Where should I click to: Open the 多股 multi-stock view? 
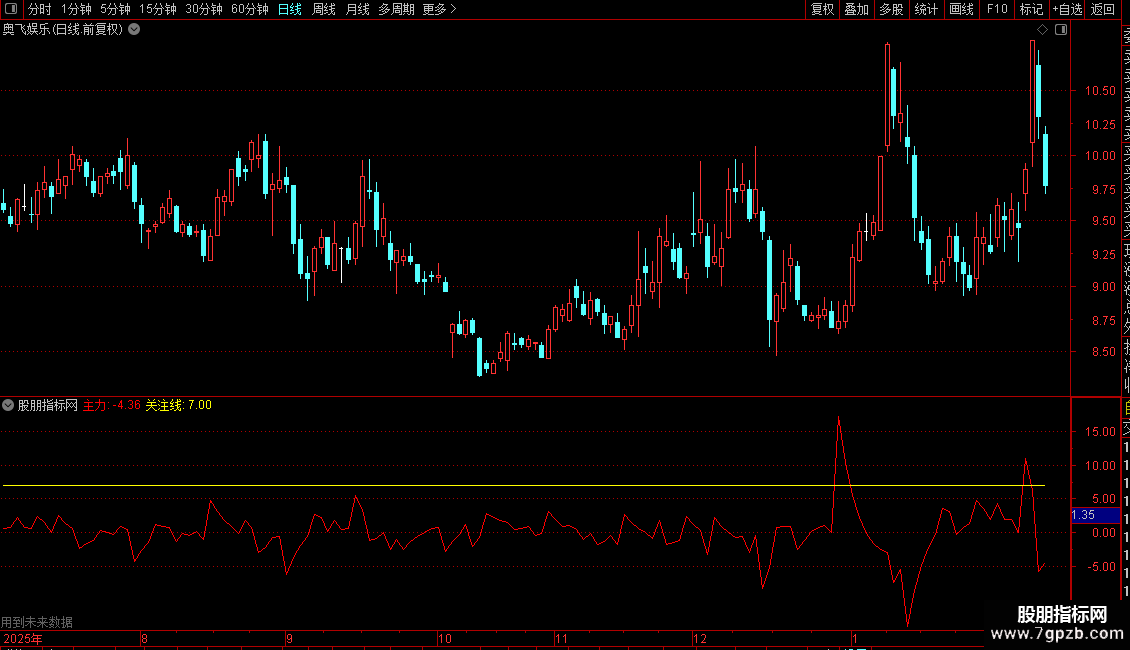pyautogui.click(x=891, y=9)
